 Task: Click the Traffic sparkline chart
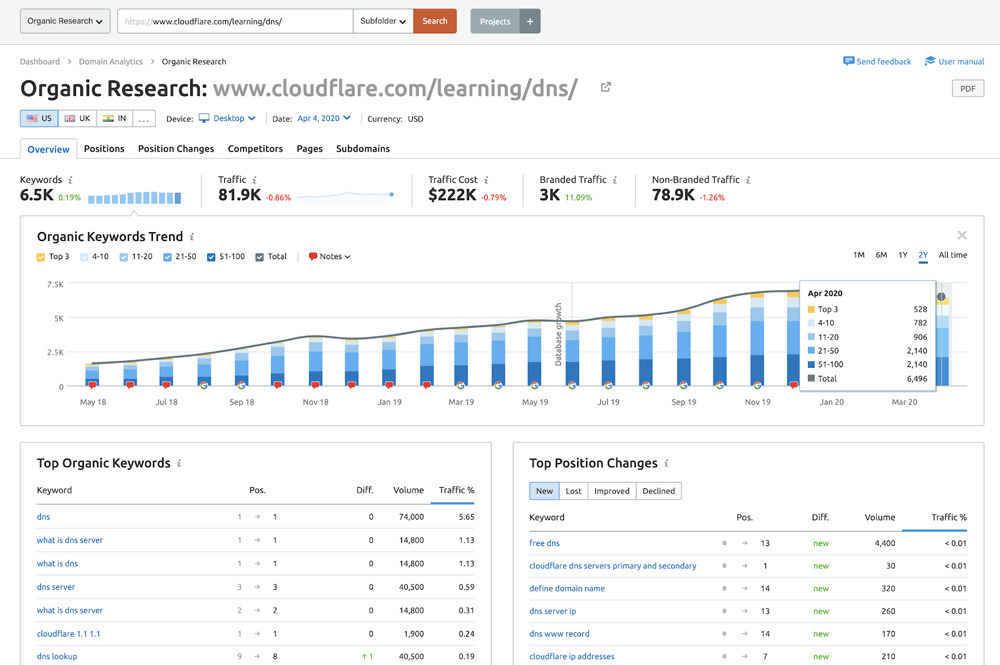pos(345,196)
